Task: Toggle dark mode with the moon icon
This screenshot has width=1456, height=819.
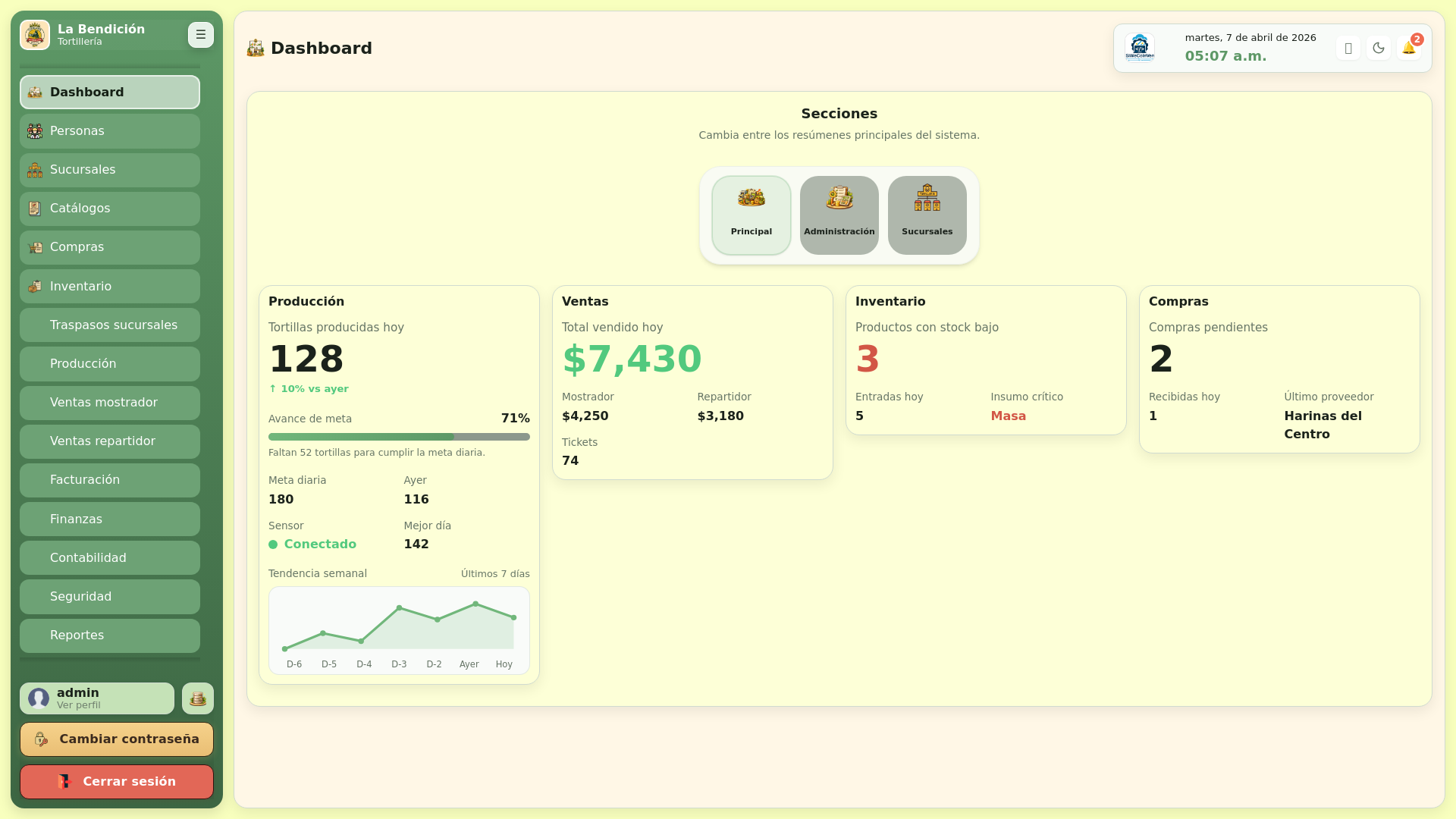Action: click(x=1378, y=49)
